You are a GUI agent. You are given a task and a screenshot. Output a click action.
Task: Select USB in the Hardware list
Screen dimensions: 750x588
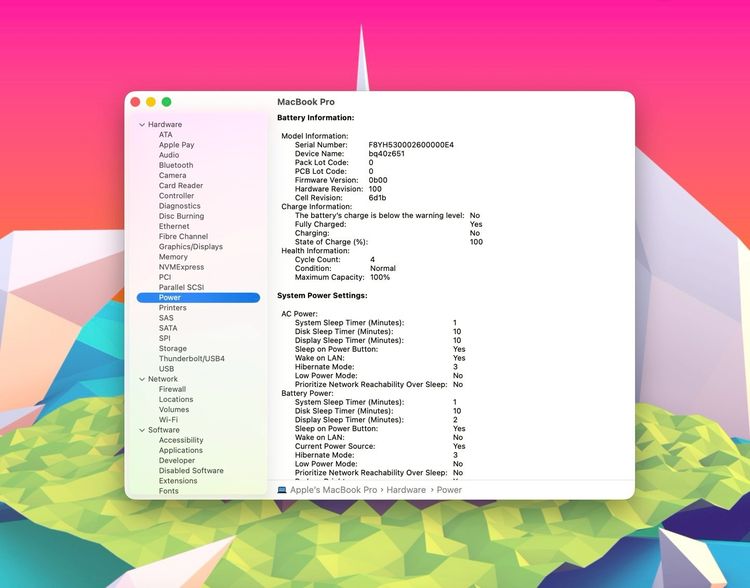click(166, 369)
